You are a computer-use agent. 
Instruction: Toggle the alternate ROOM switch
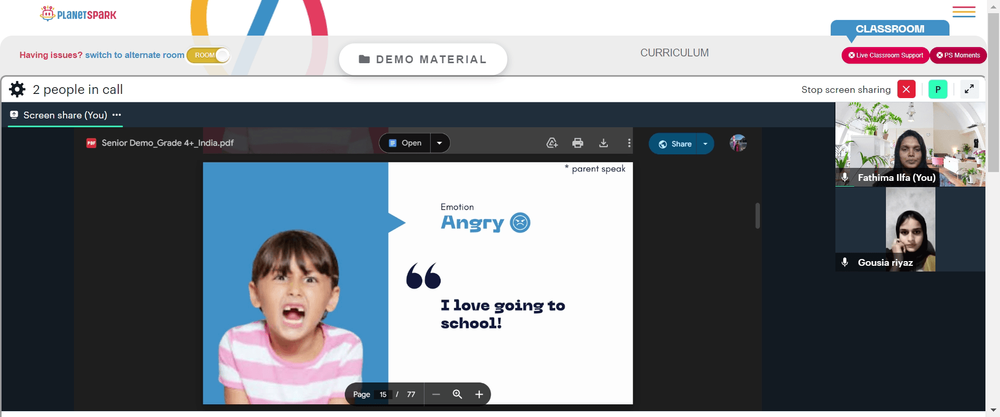pos(208,55)
